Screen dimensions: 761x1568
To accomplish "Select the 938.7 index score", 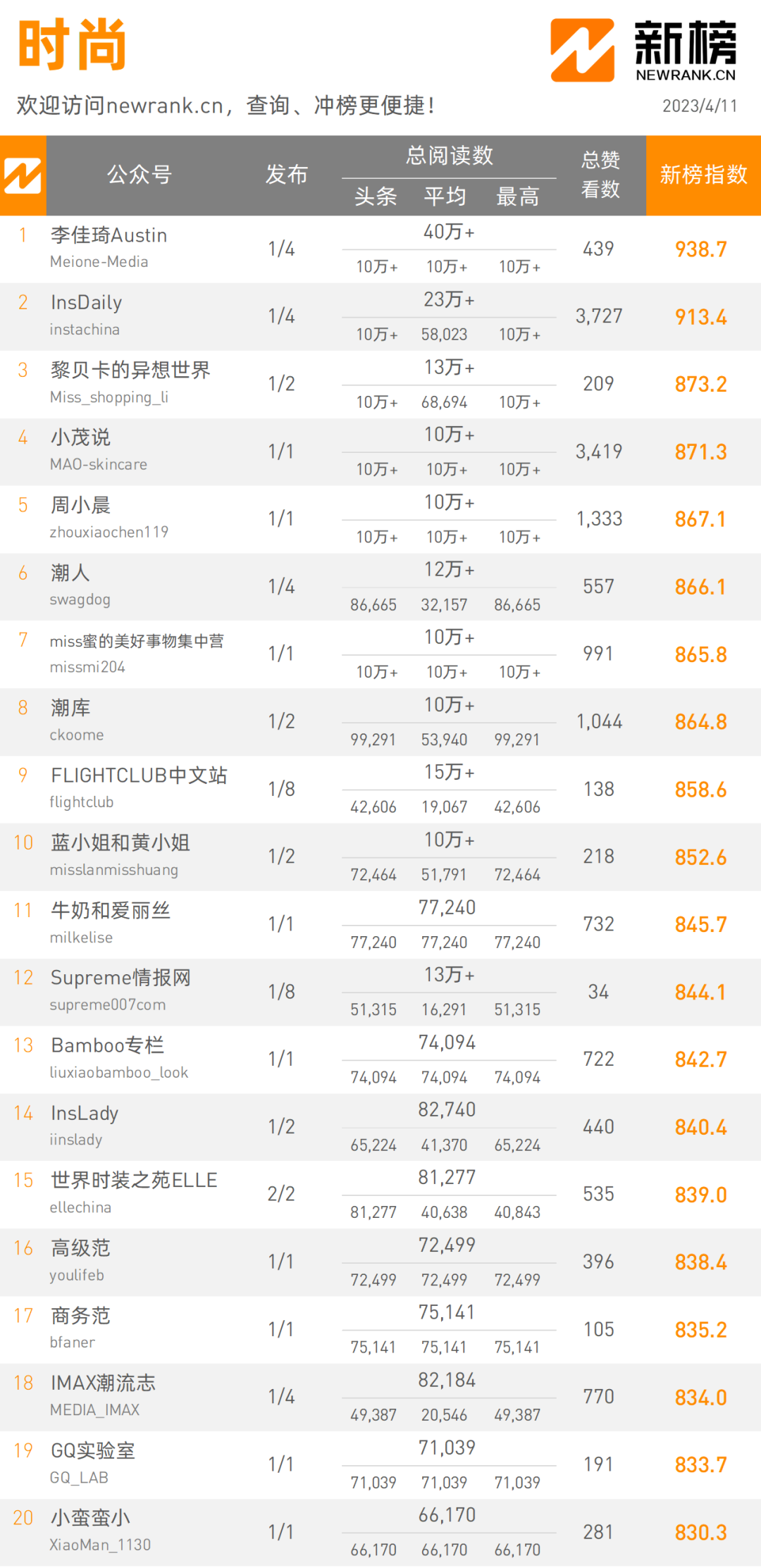I will tap(700, 249).
